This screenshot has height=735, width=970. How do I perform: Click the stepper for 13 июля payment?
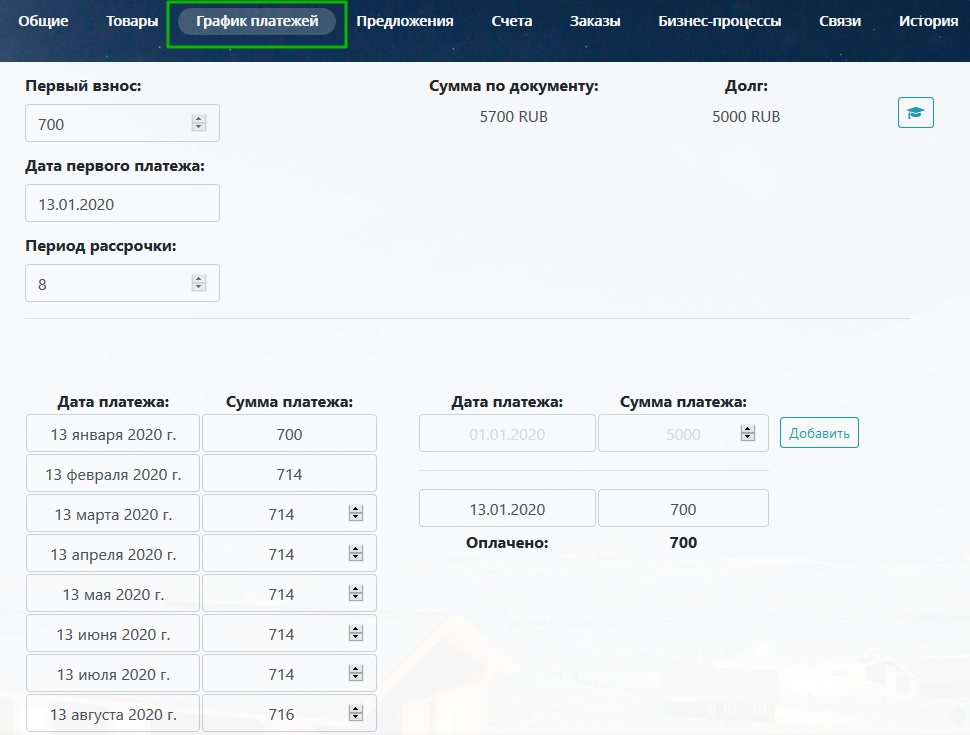[355, 674]
